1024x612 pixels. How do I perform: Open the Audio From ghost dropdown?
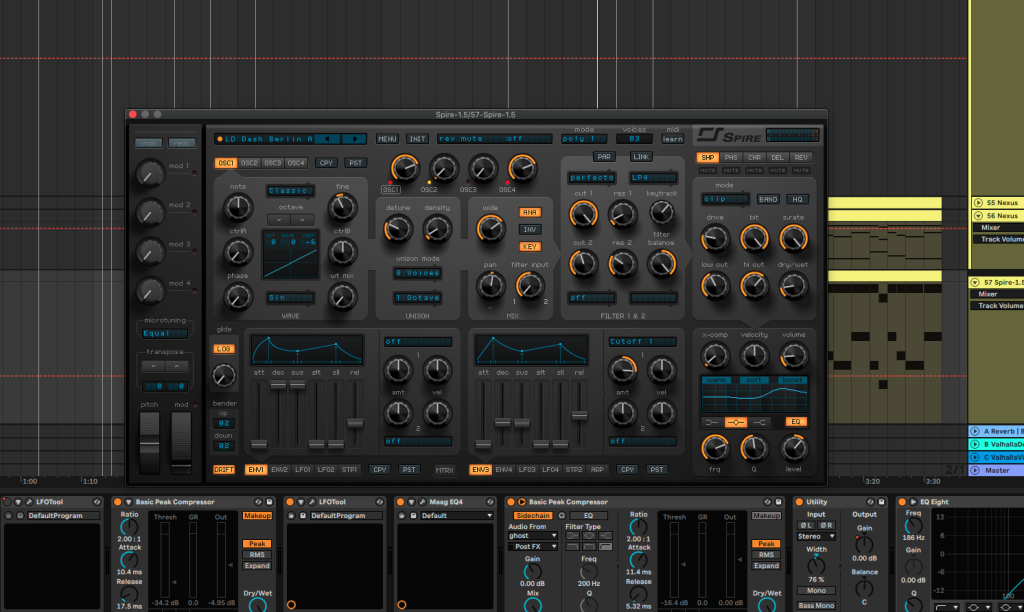533,536
